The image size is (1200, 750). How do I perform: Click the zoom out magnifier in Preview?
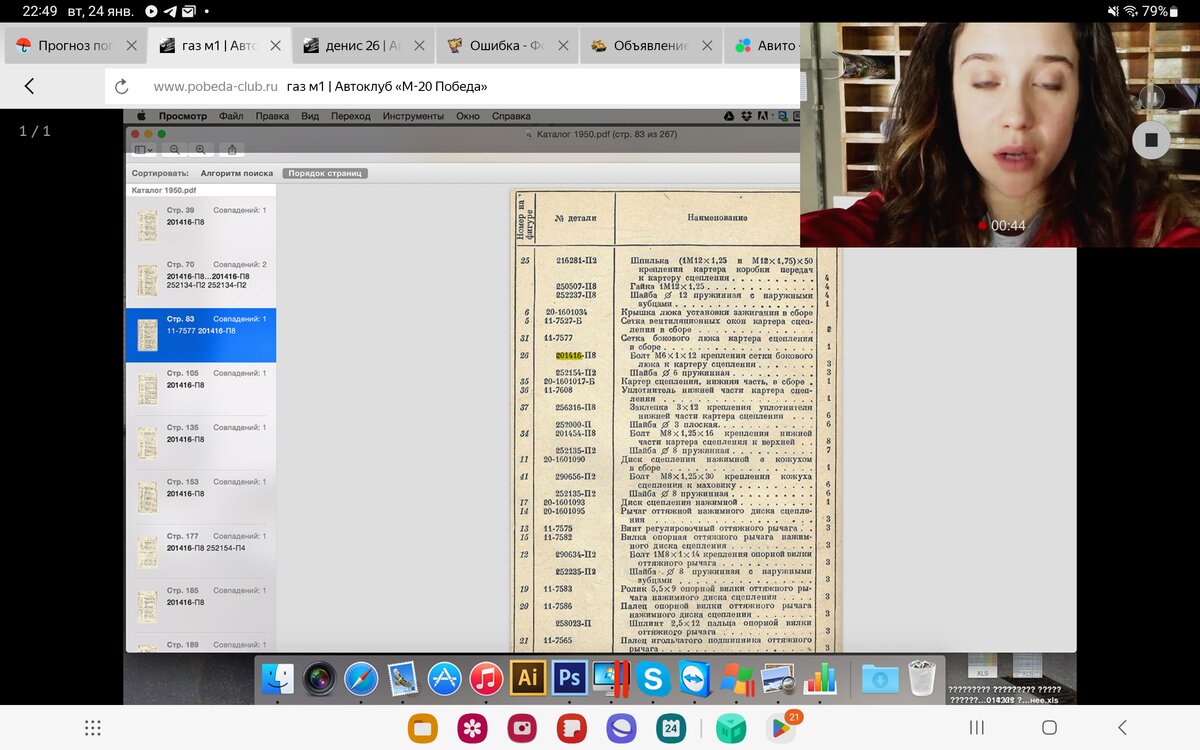(175, 150)
